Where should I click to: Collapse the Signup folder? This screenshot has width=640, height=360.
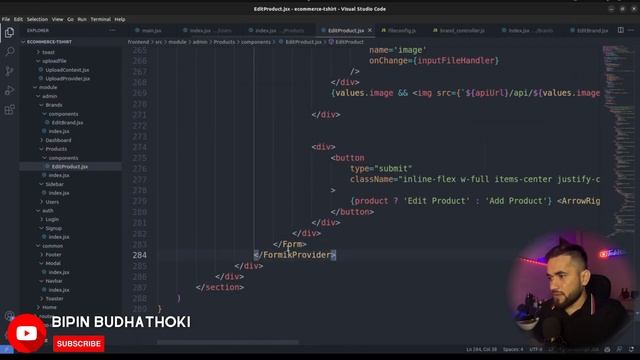click(53, 228)
